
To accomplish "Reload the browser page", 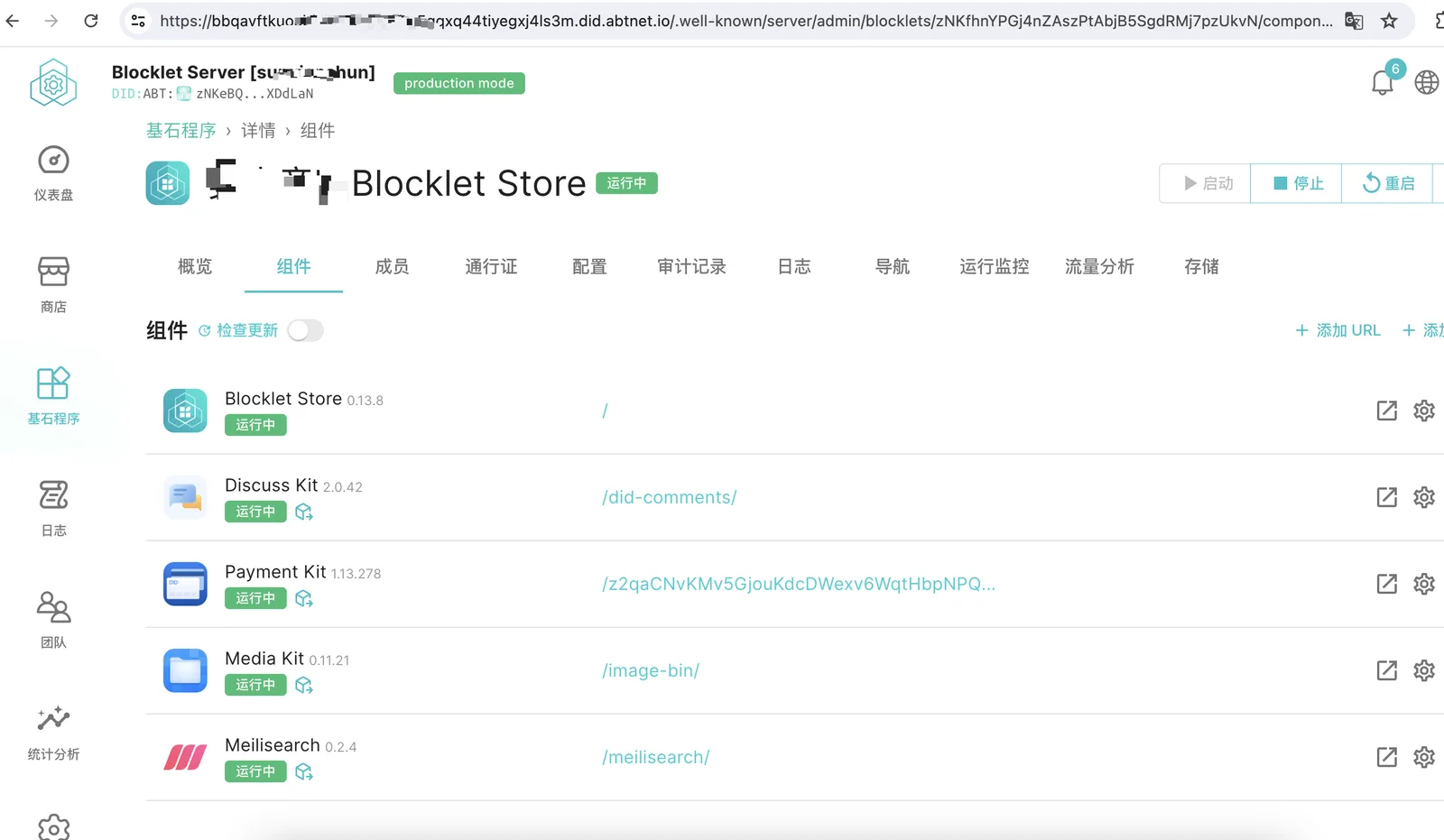I will [x=91, y=21].
